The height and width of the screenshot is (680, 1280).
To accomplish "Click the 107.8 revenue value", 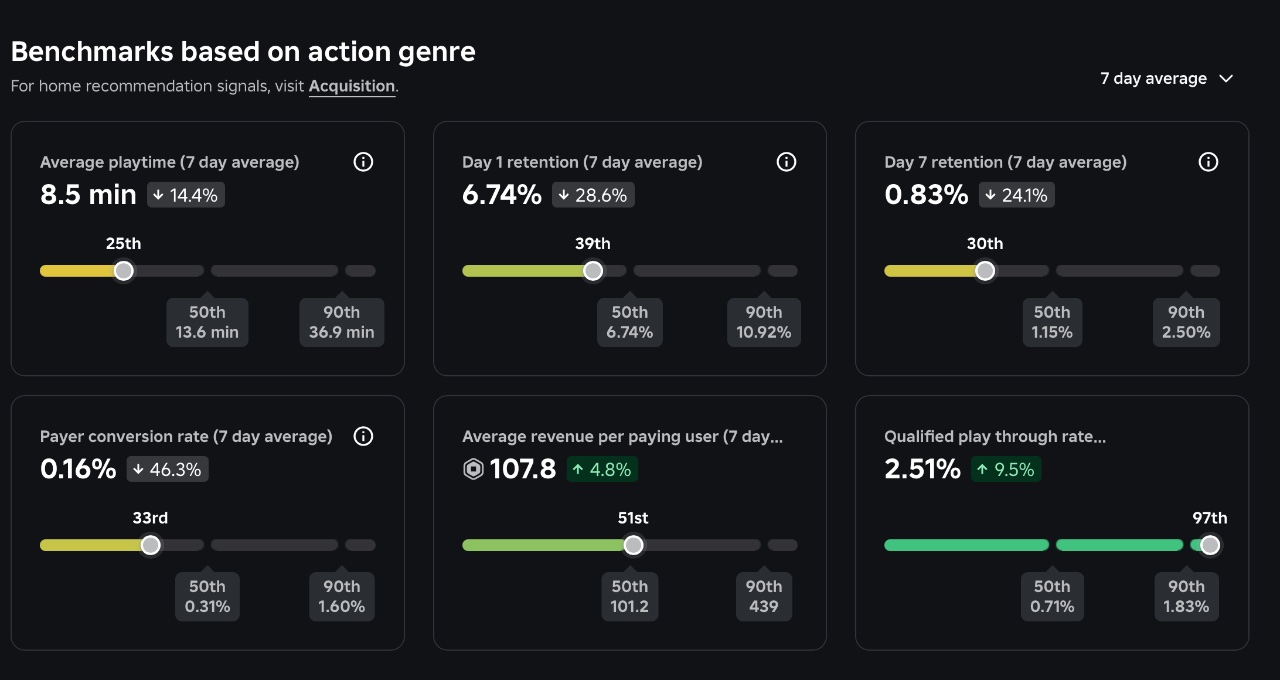I will tap(523, 469).
